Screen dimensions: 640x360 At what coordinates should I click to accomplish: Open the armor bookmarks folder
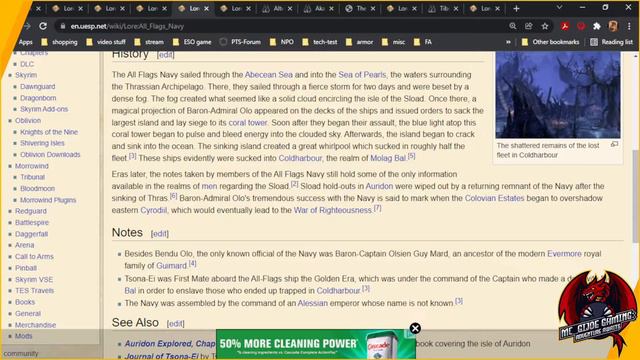(x=360, y=42)
